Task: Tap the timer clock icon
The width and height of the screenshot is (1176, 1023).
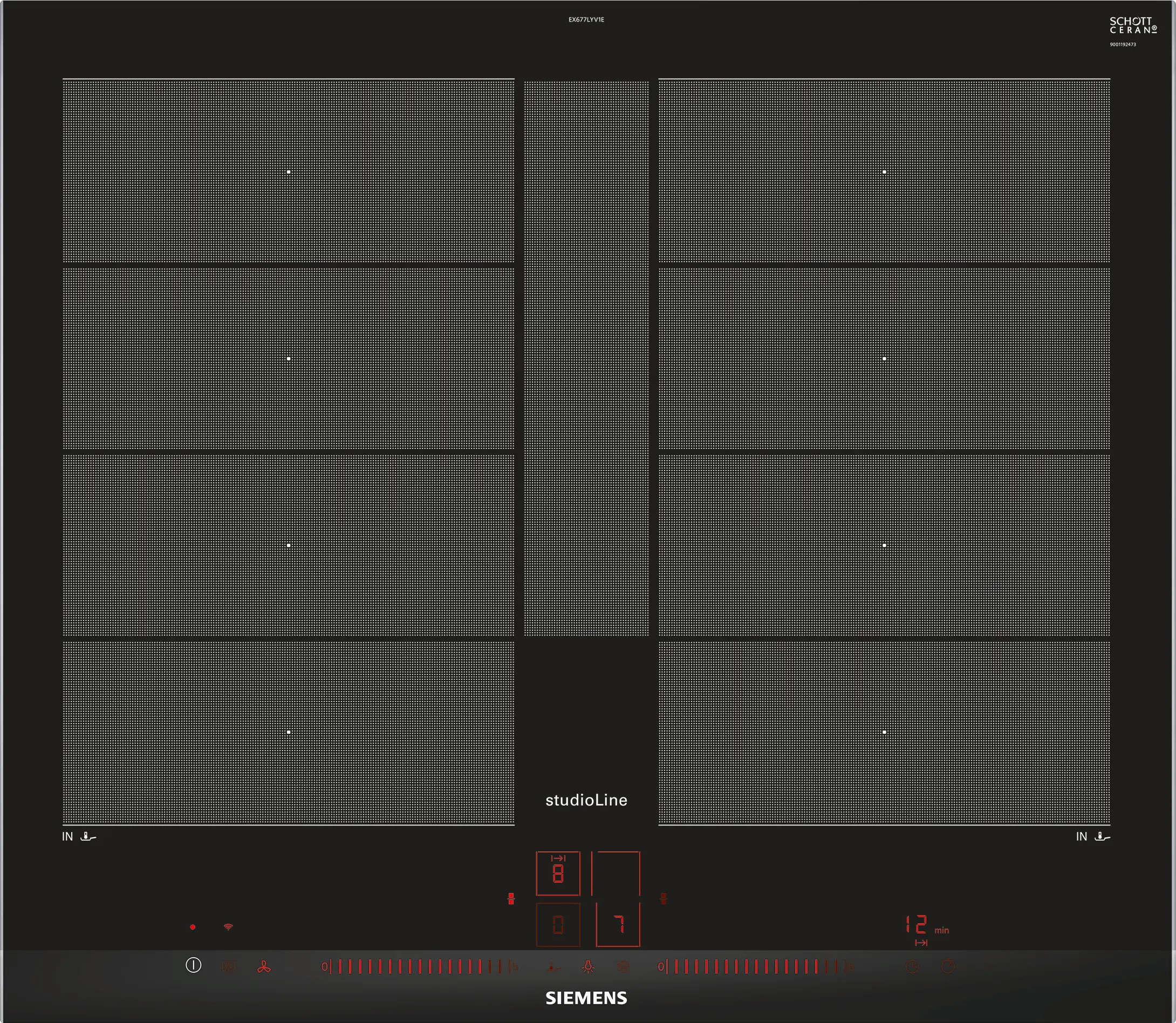Action: click(x=913, y=967)
